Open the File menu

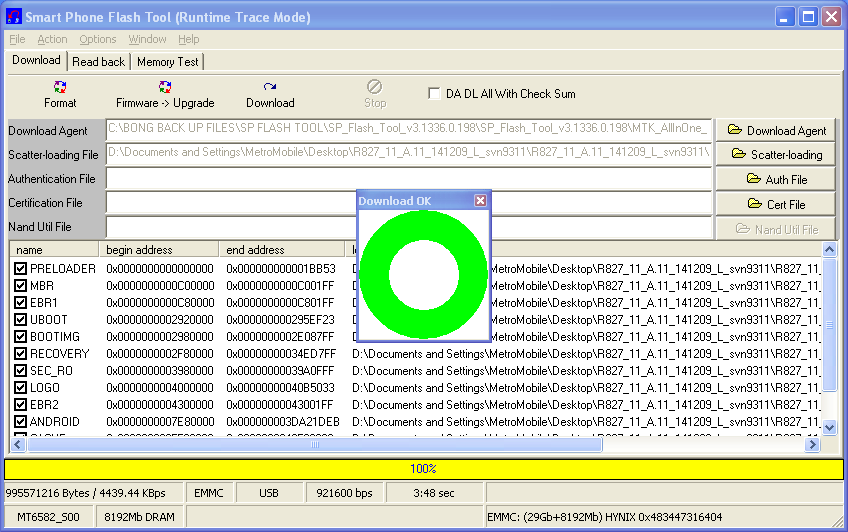click(17, 39)
